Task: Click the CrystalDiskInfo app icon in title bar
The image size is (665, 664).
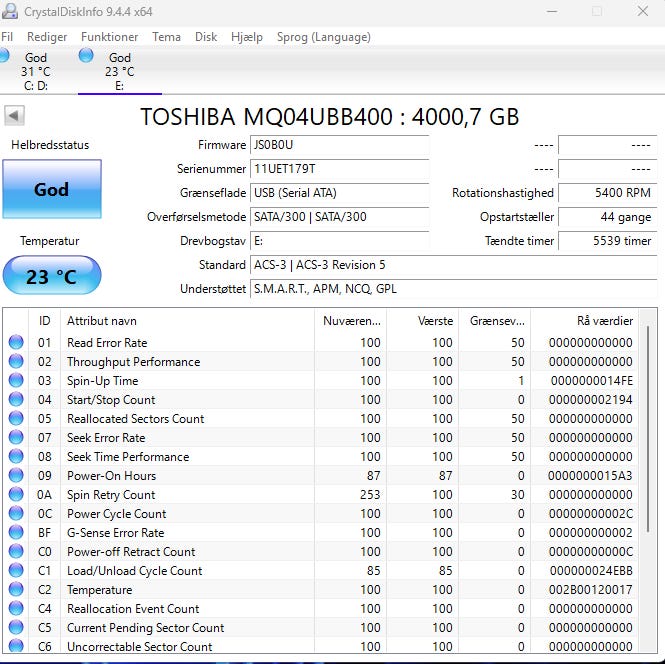Action: [10, 11]
